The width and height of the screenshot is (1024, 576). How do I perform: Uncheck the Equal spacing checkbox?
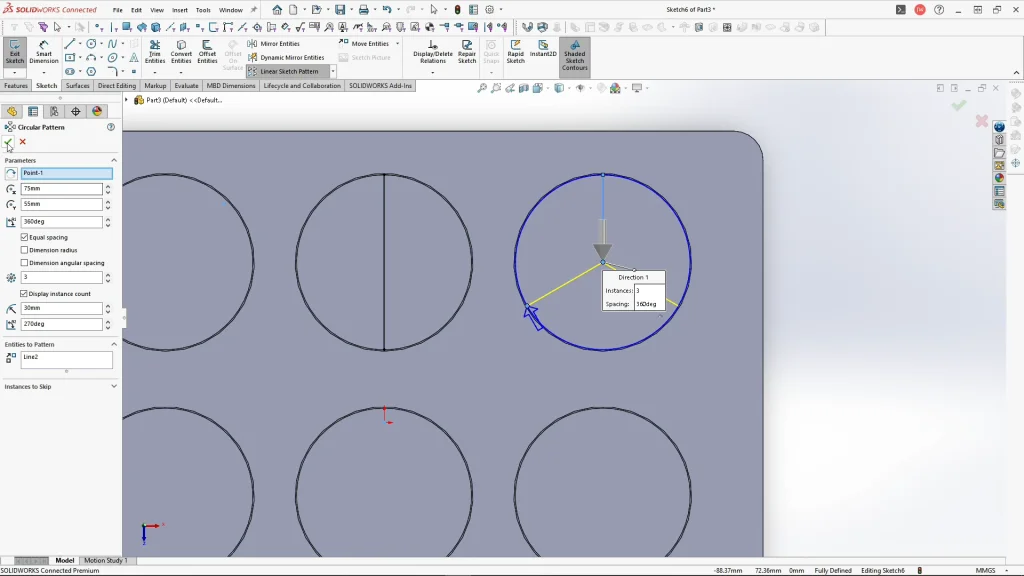(x=25, y=237)
